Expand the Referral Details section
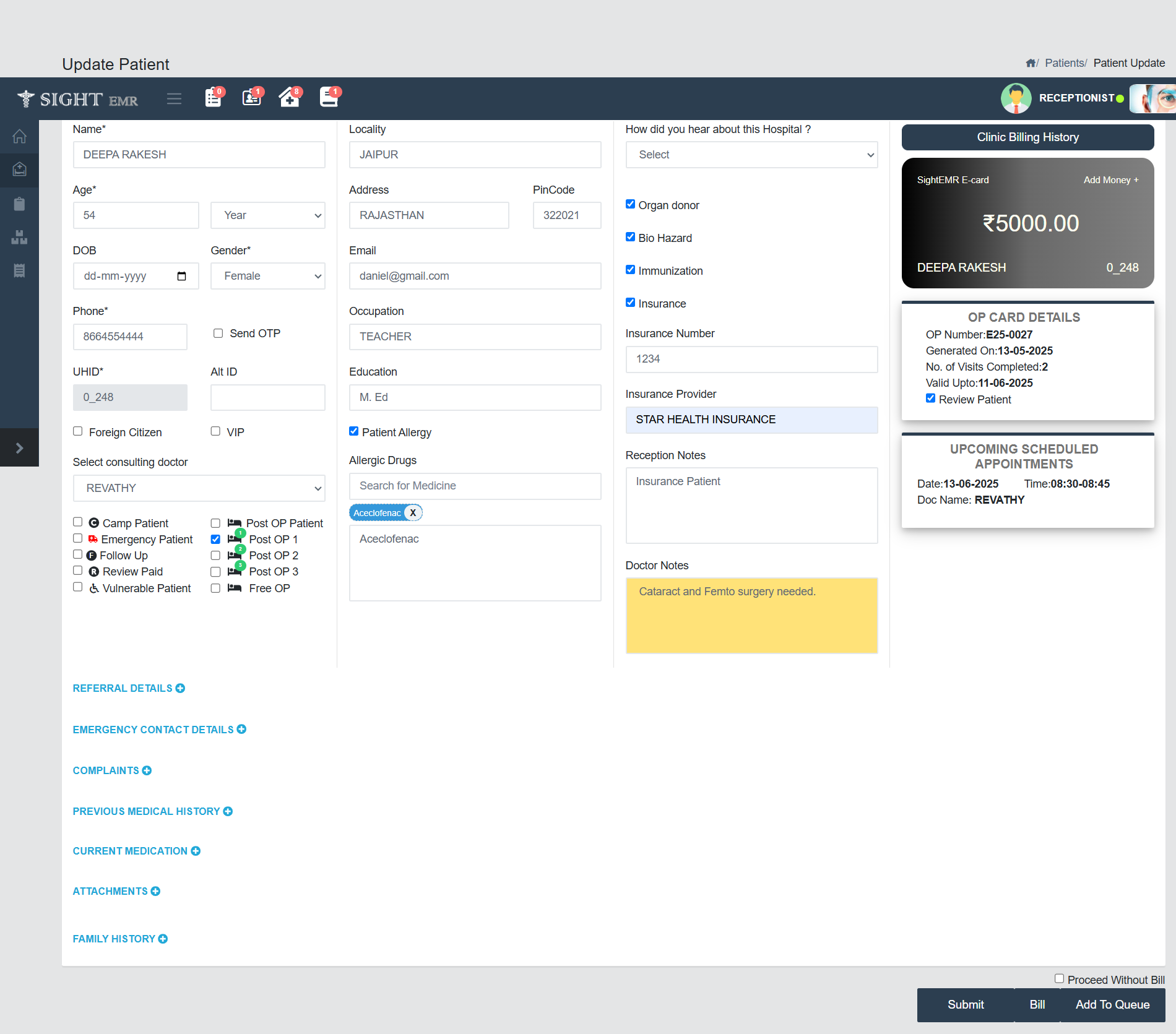 point(129,688)
